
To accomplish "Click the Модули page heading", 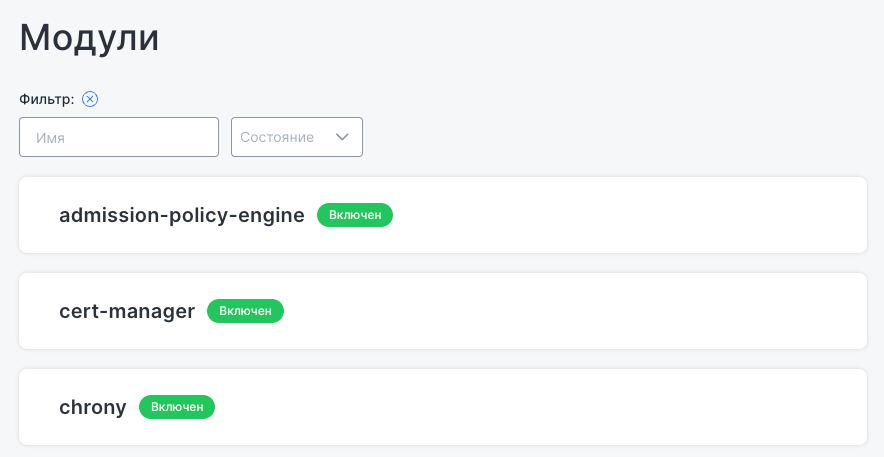I will click(x=90, y=38).
